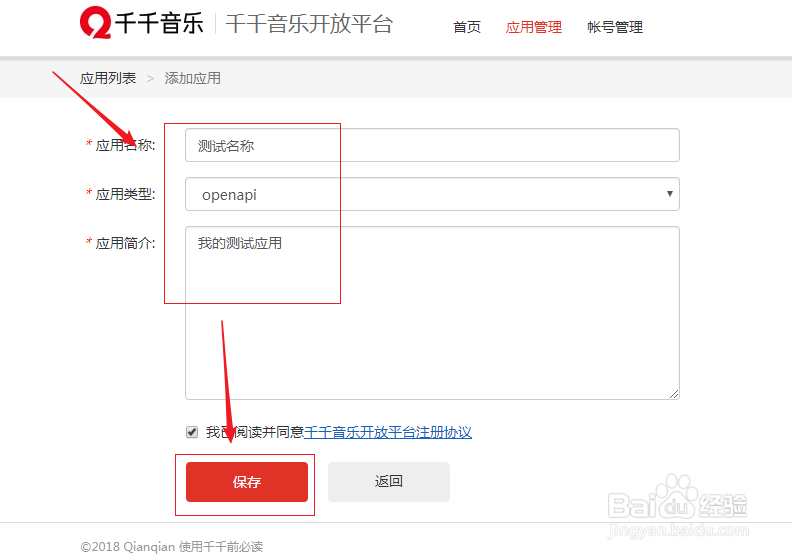Open the 应用类型 openapi dropdown

point(432,194)
